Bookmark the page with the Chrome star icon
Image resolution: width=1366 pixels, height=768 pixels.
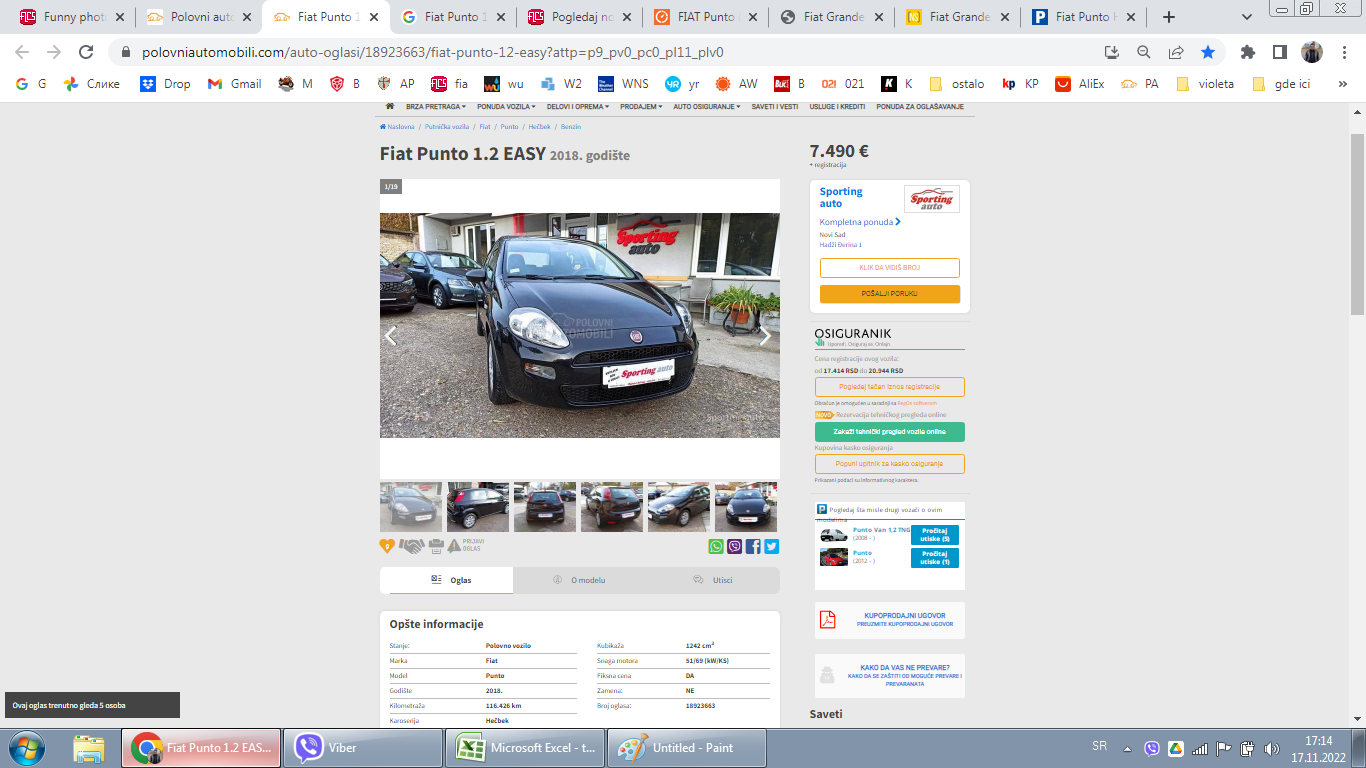click(x=1208, y=52)
